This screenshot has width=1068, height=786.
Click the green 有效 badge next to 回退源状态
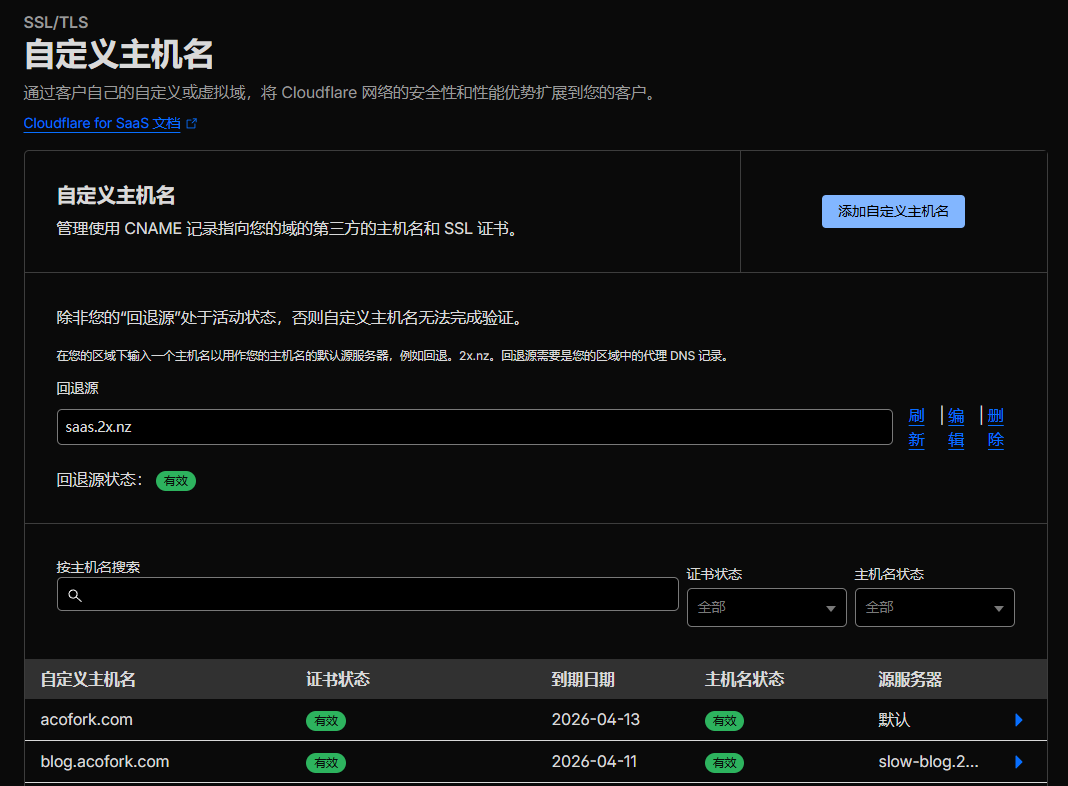point(176,481)
